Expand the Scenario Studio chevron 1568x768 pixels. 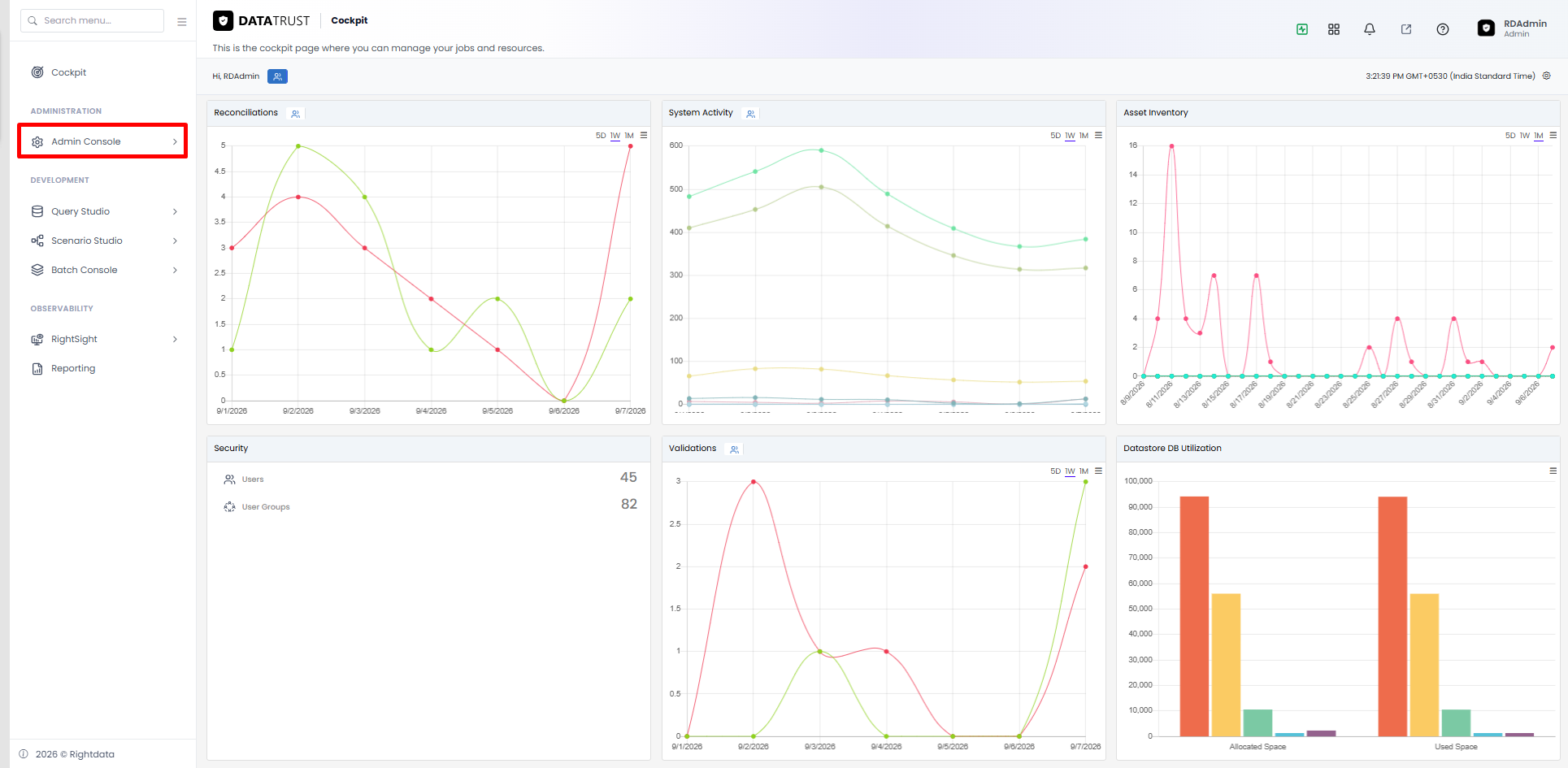point(175,241)
